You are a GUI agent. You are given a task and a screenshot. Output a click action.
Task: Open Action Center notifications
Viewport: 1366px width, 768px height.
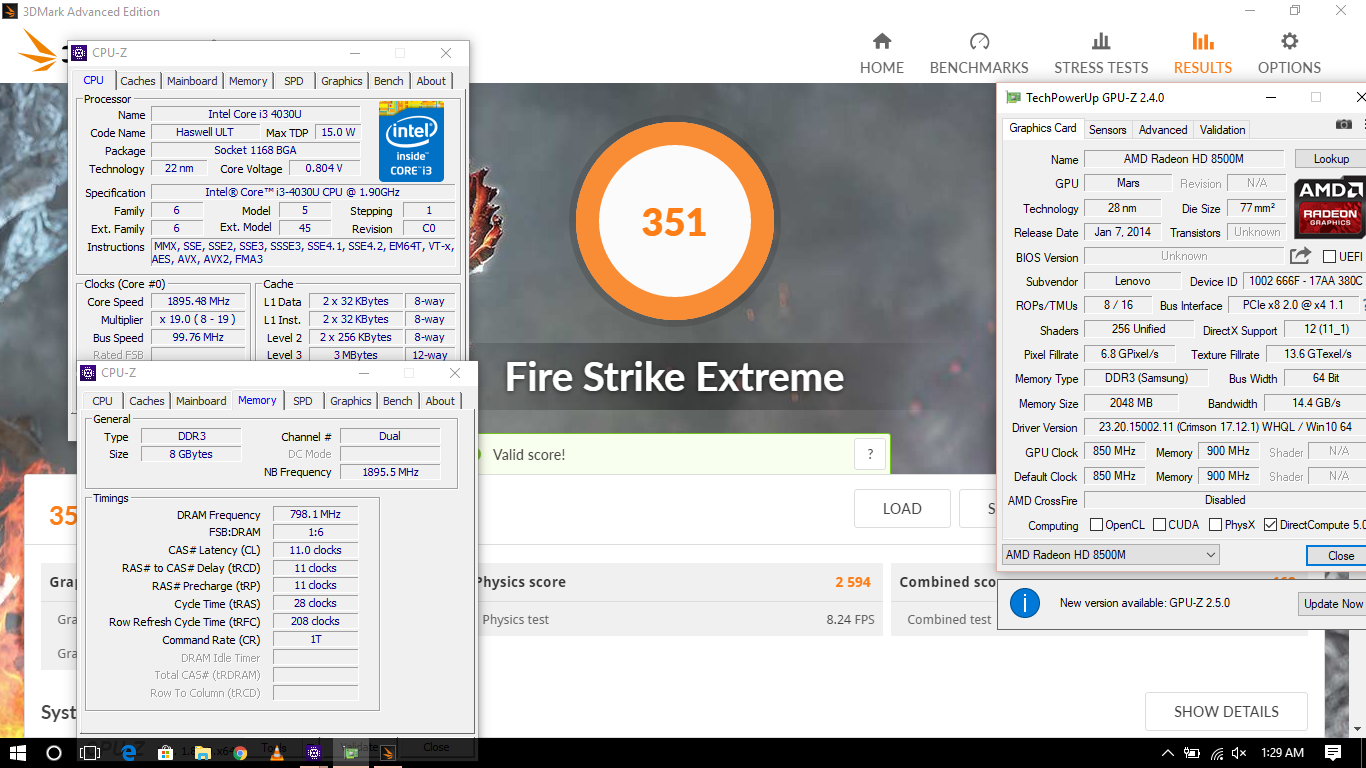(x=1334, y=753)
